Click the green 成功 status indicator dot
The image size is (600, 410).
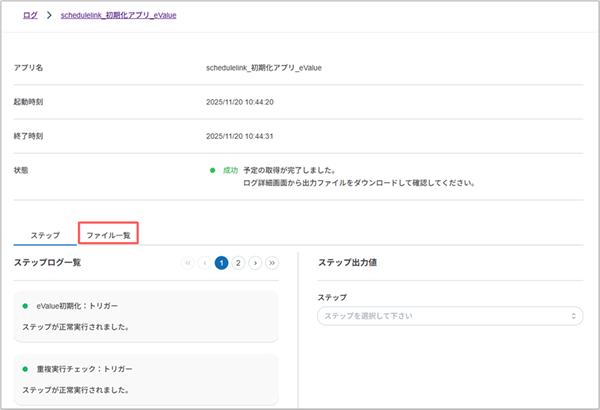pos(213,171)
